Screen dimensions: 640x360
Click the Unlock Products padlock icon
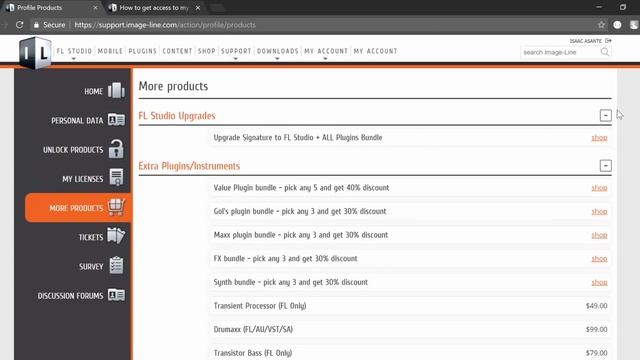[116, 149]
